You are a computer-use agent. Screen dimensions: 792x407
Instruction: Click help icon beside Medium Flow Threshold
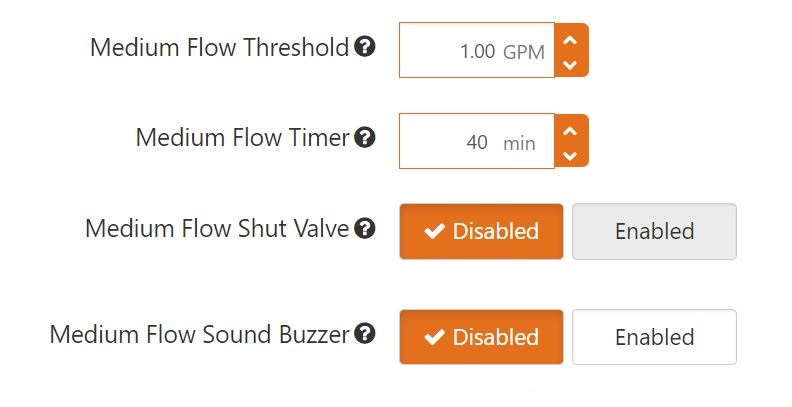pos(366,46)
